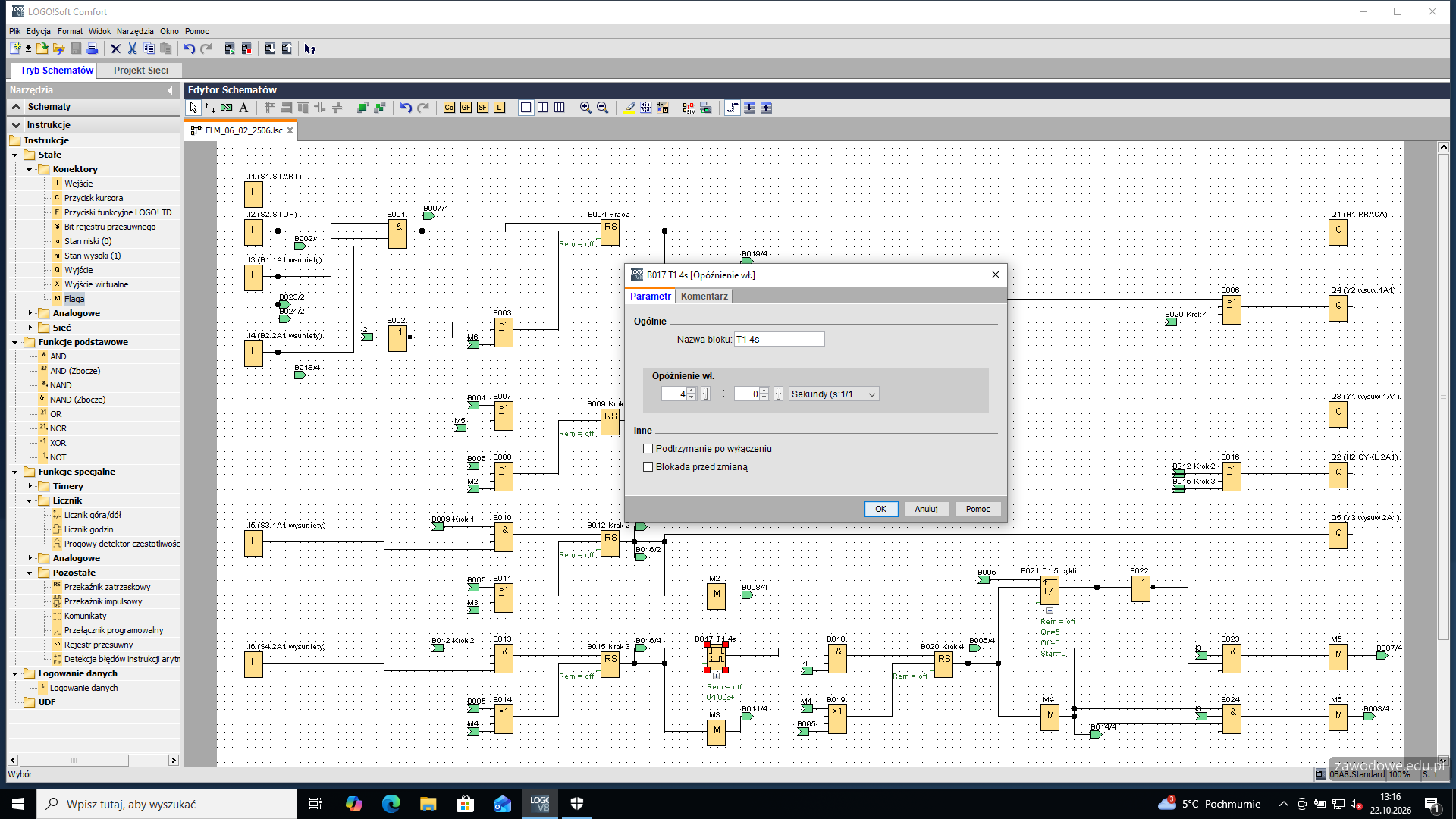Screen dimensions: 1456x819
Task: Collapse the Funkcje podstawowe tree node
Action: pyautogui.click(x=15, y=343)
